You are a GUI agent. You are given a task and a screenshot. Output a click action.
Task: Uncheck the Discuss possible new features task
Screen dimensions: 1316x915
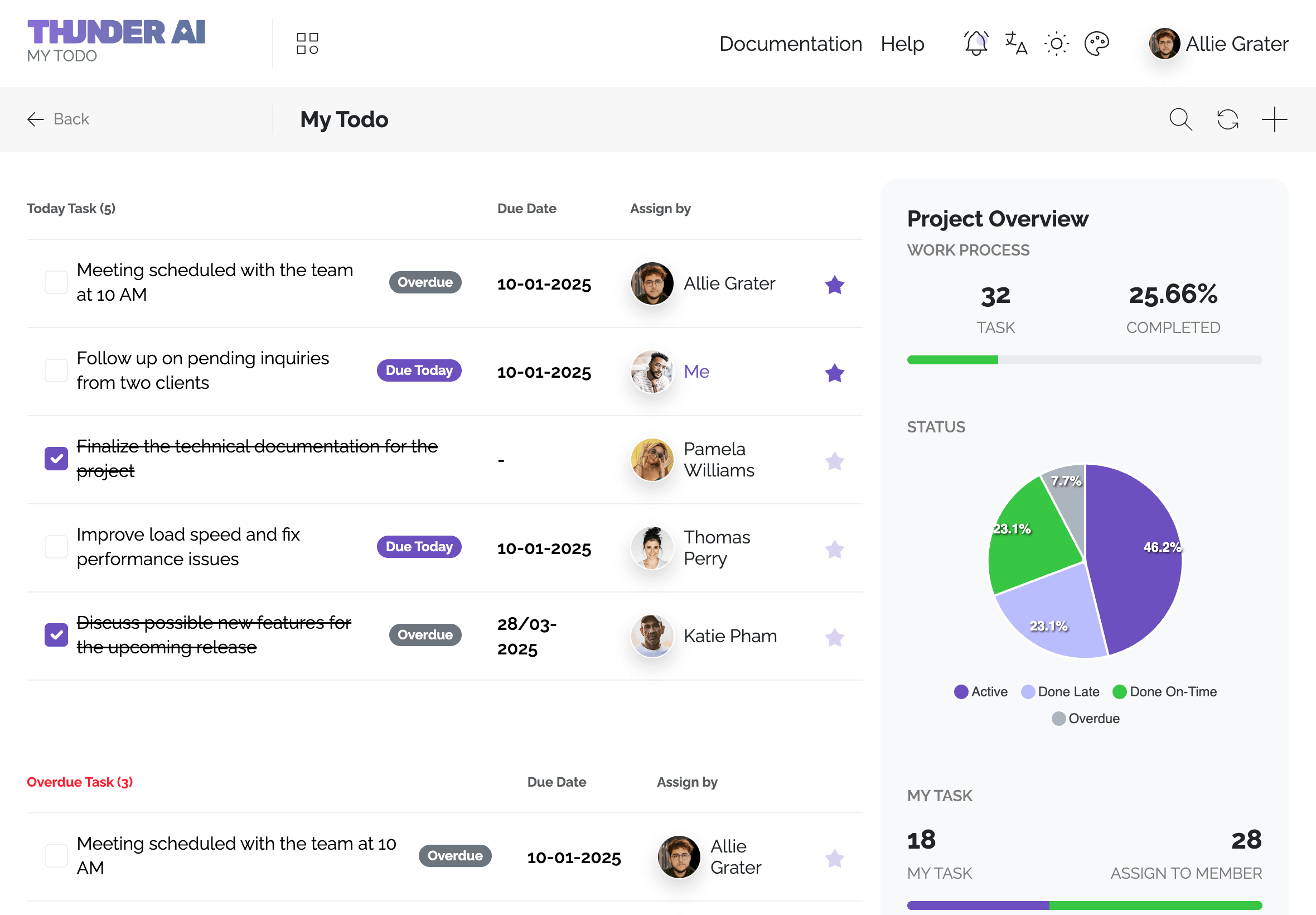click(56, 635)
